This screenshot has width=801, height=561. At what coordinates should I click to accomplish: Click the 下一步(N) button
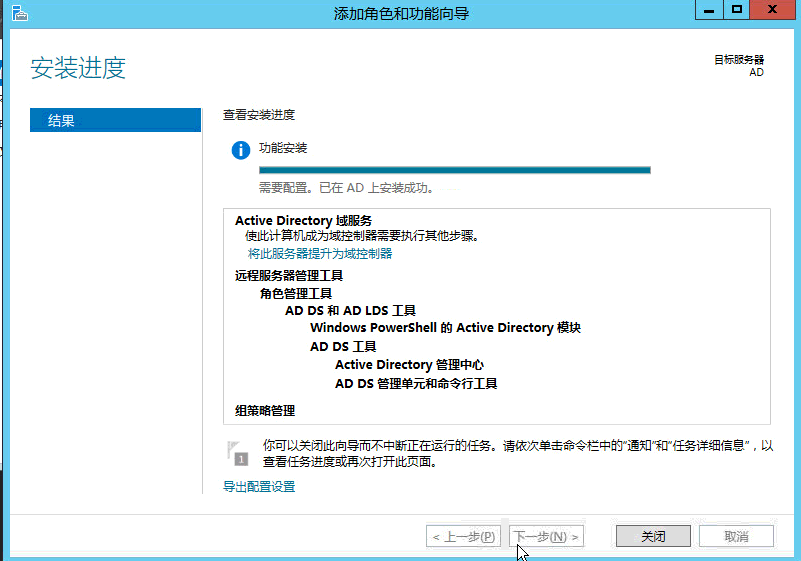tap(545, 537)
